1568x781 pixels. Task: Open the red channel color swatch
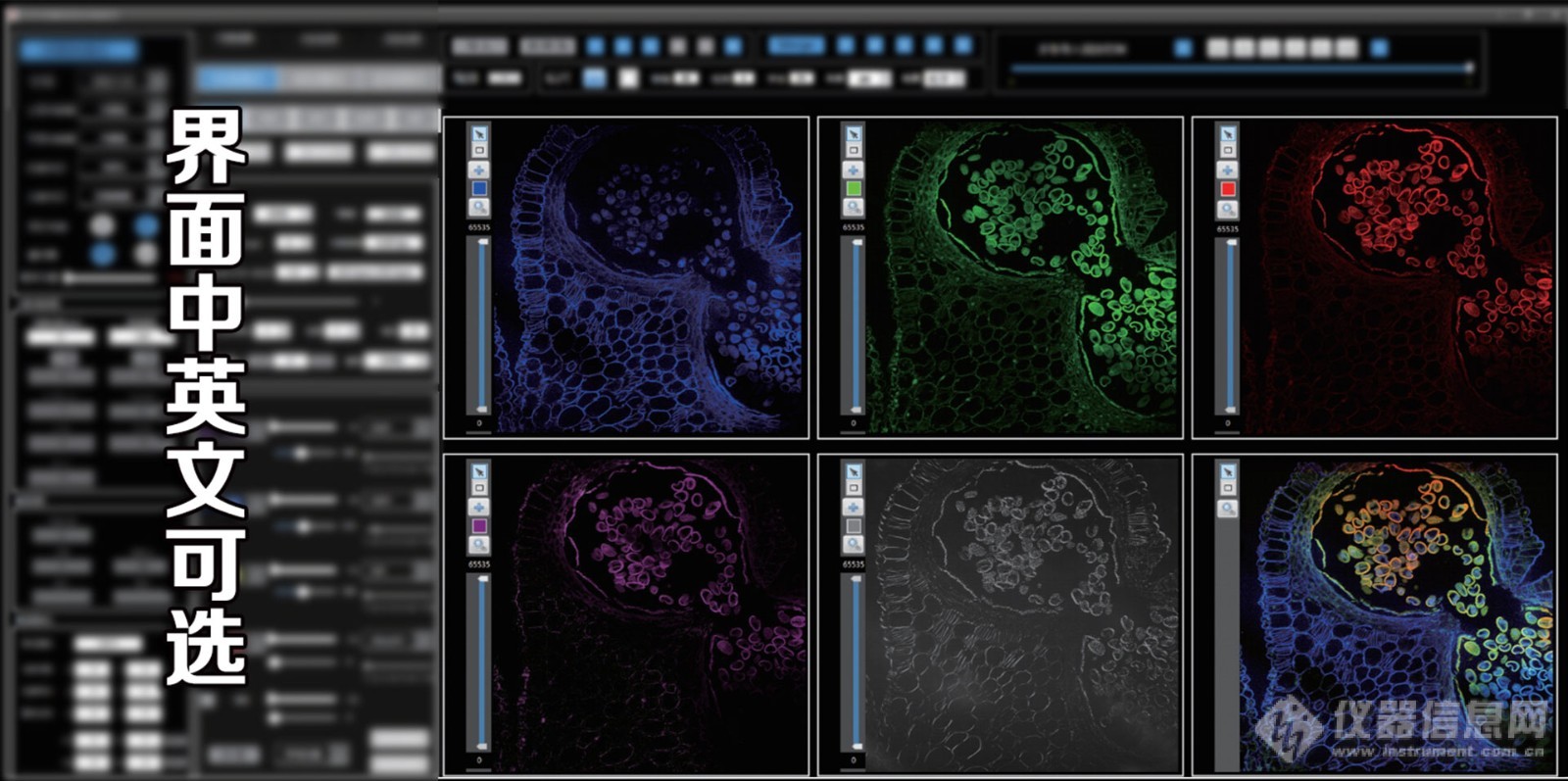(1228, 189)
